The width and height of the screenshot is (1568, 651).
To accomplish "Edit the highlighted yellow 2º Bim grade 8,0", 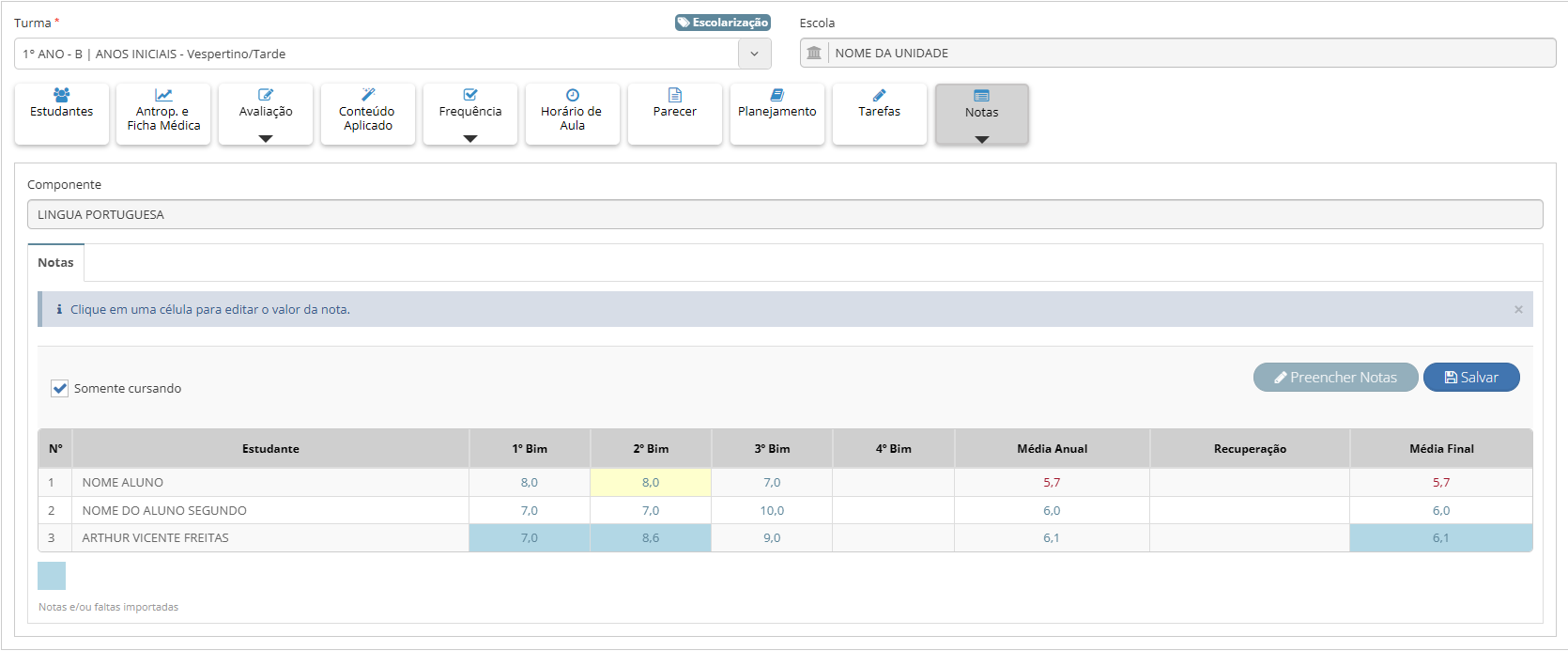I will click(x=651, y=483).
